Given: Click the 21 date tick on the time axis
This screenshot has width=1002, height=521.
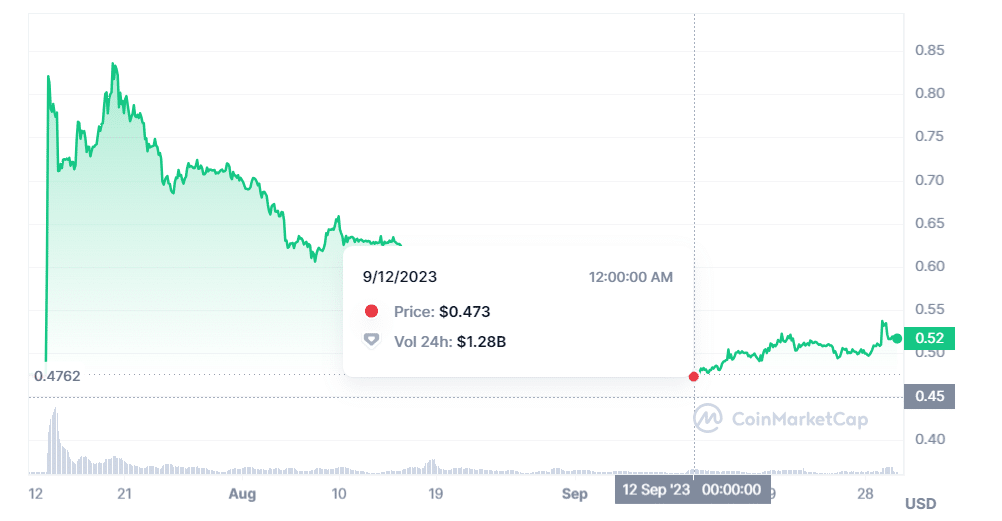Looking at the screenshot, I should click(x=125, y=494).
